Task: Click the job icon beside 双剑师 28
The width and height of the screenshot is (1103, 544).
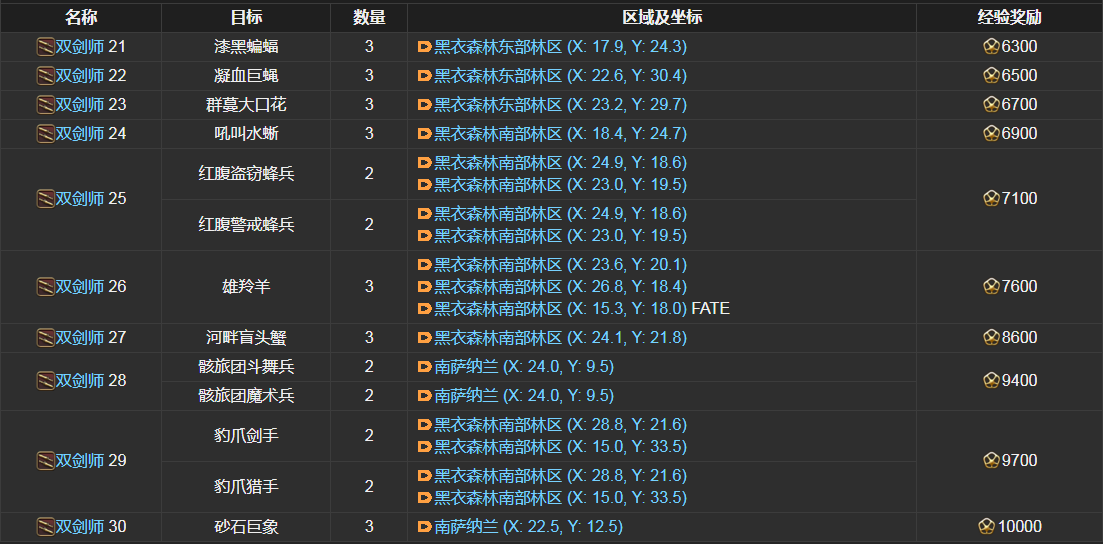Action: (x=46, y=381)
